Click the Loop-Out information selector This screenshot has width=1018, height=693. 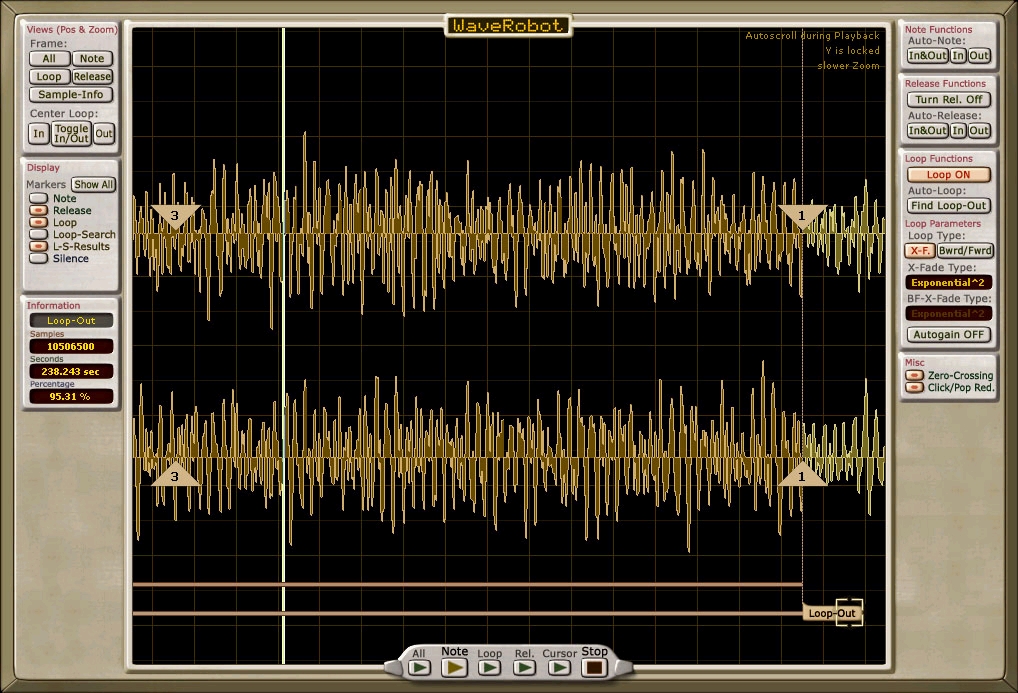(71, 320)
